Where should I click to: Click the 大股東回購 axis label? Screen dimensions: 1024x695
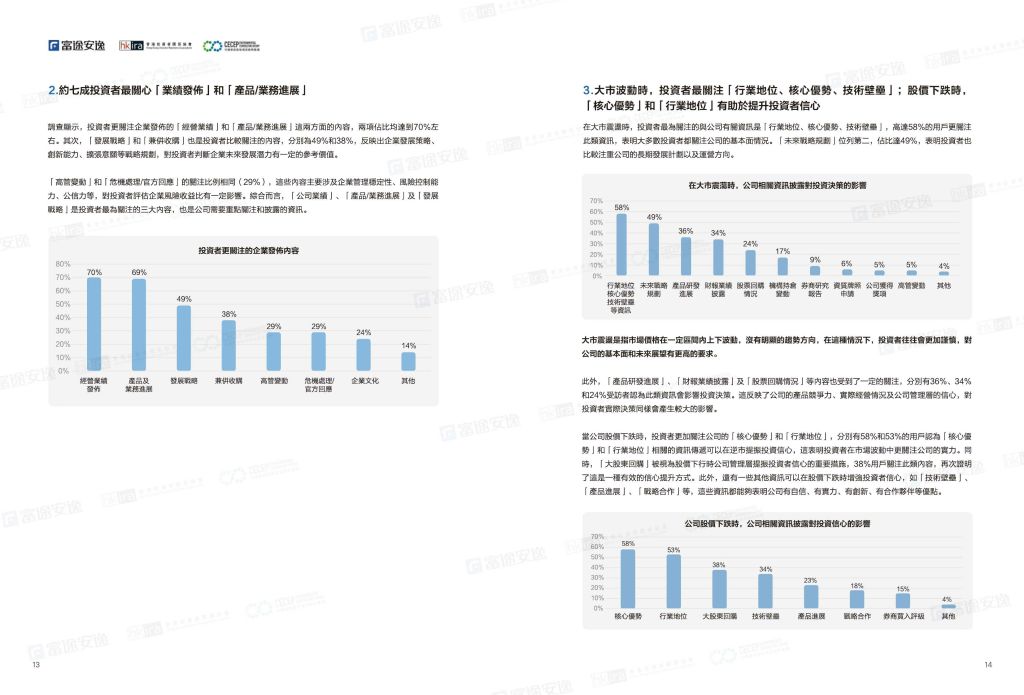(x=719, y=616)
